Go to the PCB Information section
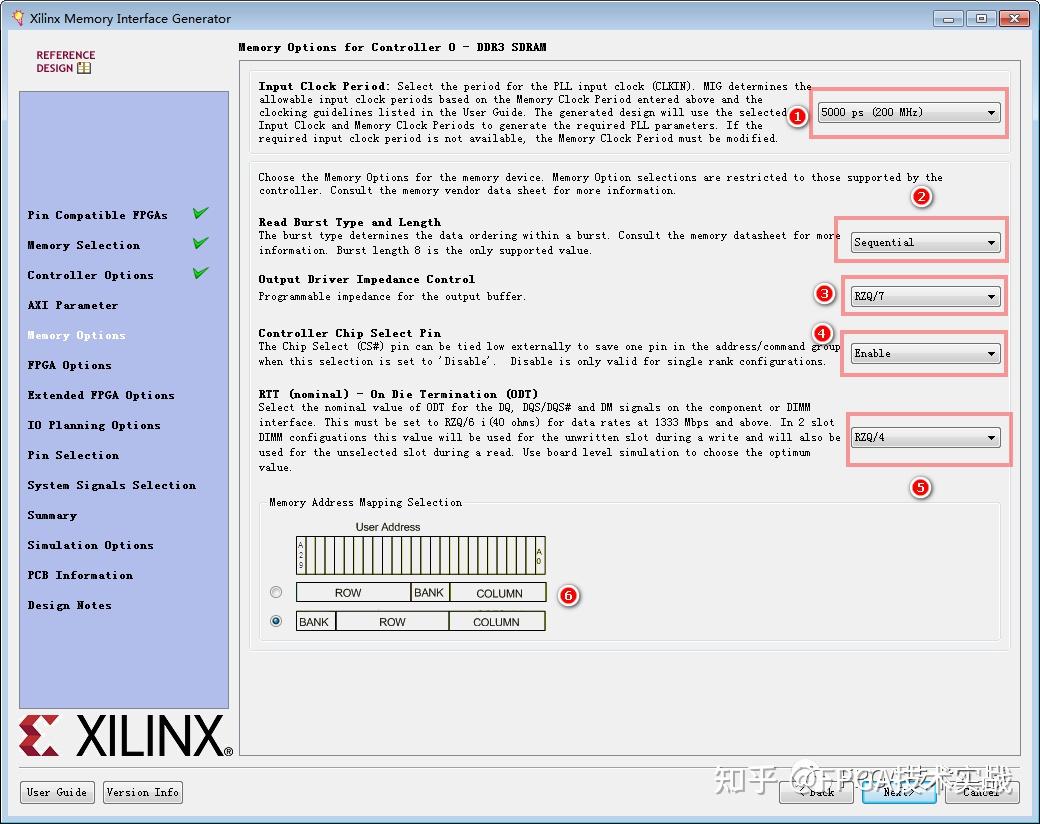Screen dimensions: 1040x824 [x=81, y=575]
